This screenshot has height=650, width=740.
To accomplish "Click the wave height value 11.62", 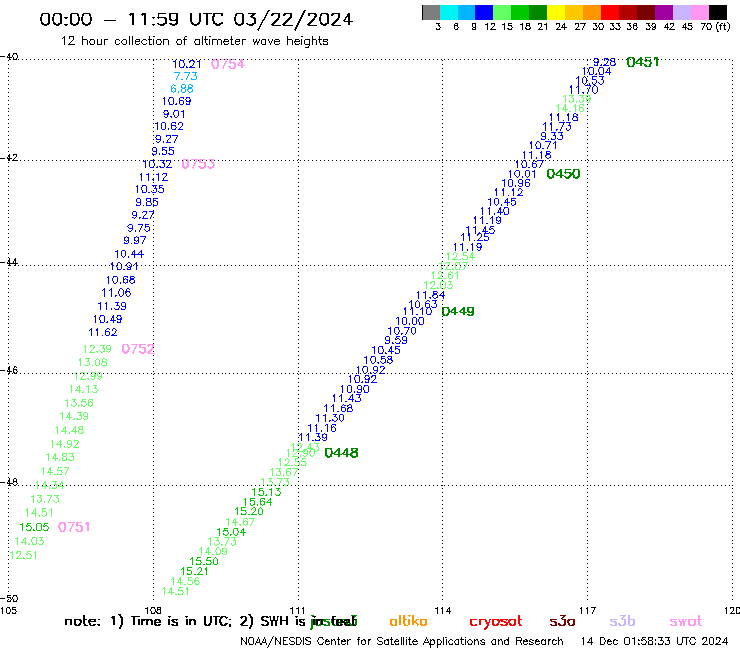I will point(103,332).
